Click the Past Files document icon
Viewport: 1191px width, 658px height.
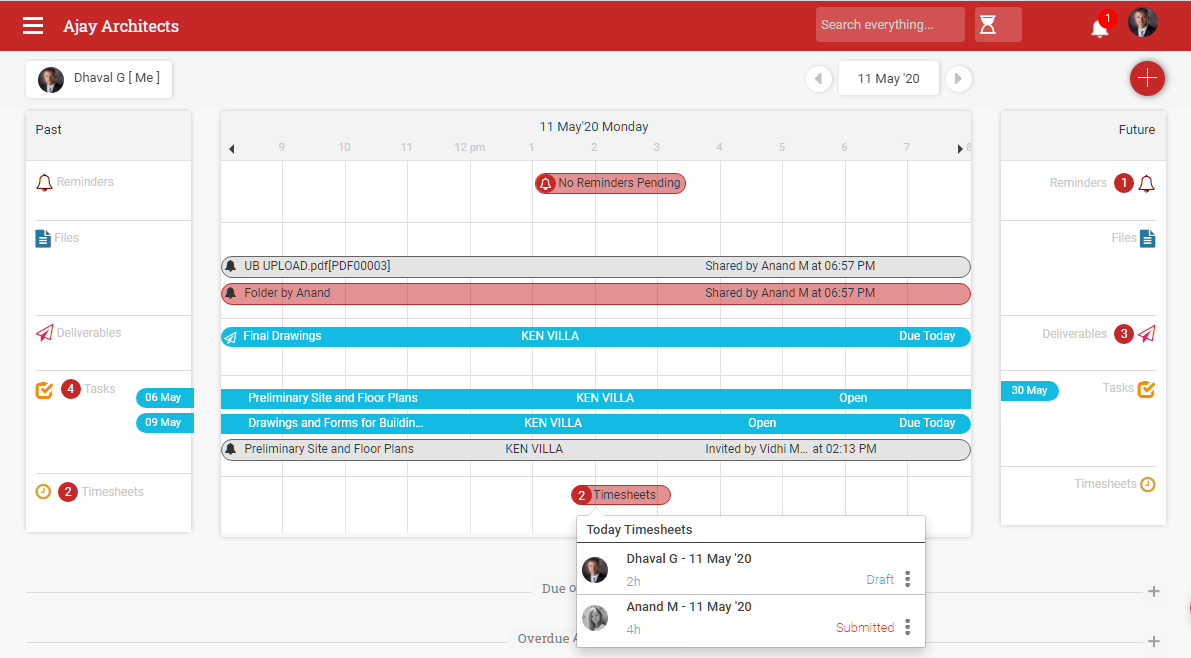click(43, 238)
